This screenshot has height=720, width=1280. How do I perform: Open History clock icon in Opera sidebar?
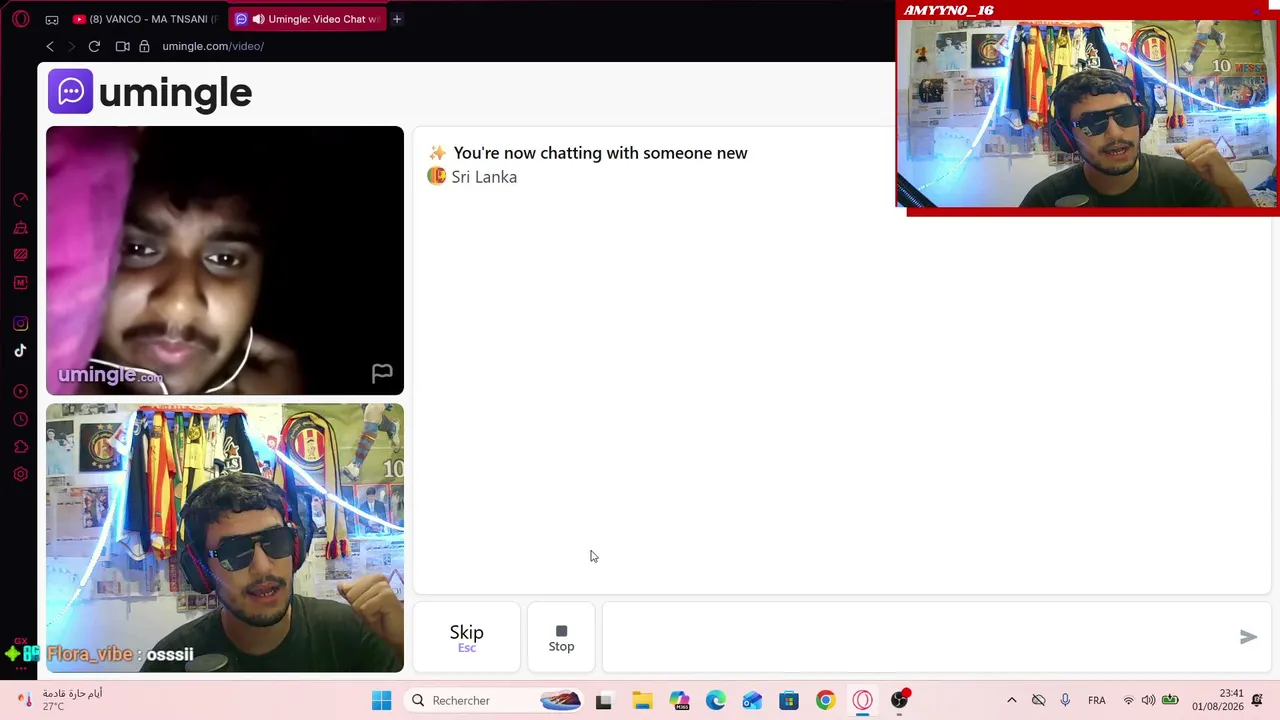pos(20,419)
